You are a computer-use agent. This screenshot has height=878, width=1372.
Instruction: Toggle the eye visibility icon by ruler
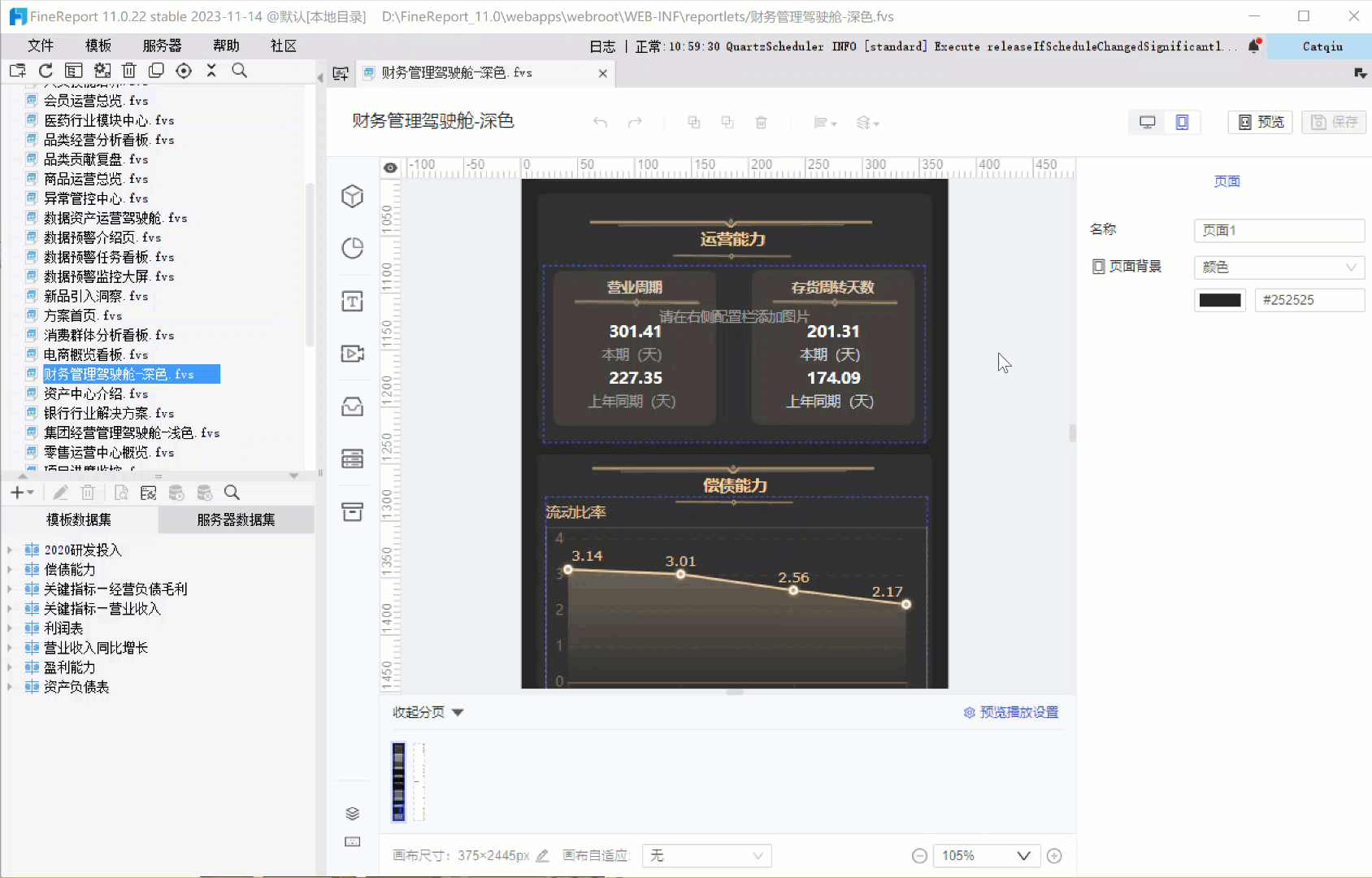[x=390, y=167]
